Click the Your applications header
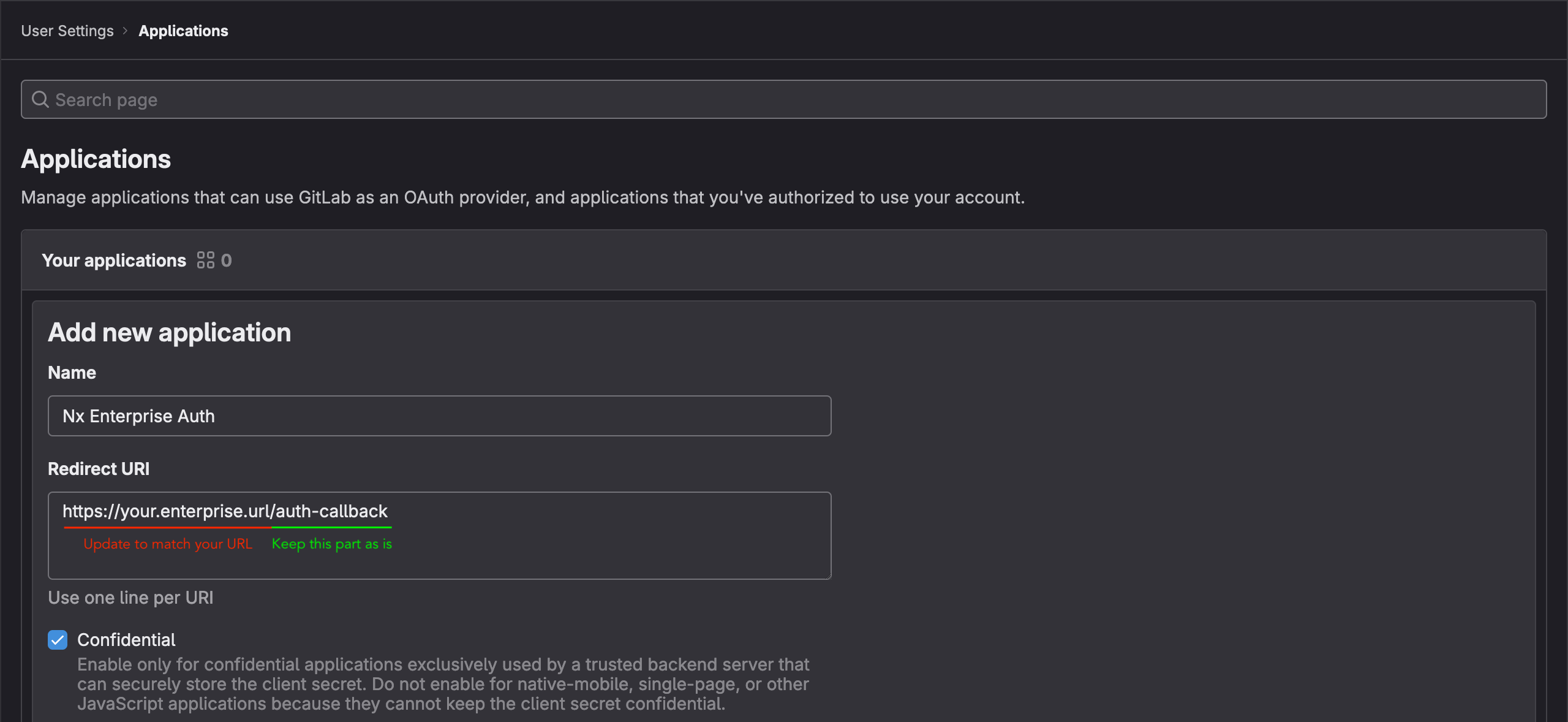1568x722 pixels. [114, 260]
